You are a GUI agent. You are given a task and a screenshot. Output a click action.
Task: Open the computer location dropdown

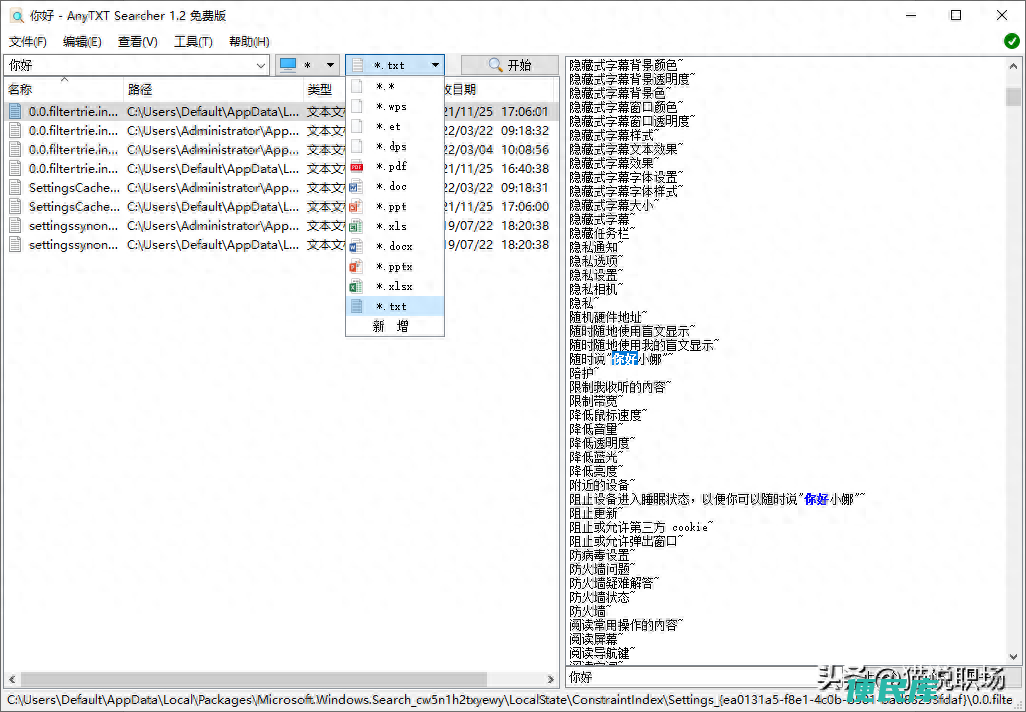307,65
